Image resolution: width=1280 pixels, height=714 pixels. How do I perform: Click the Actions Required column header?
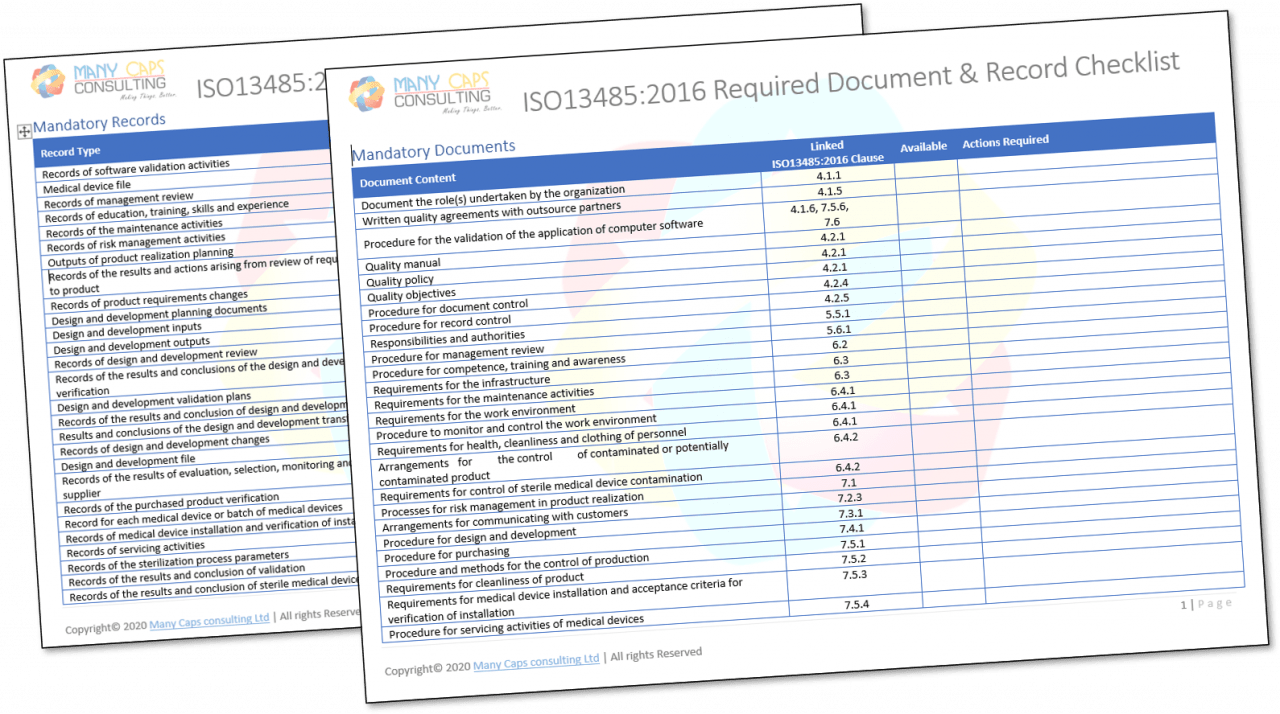click(1005, 141)
